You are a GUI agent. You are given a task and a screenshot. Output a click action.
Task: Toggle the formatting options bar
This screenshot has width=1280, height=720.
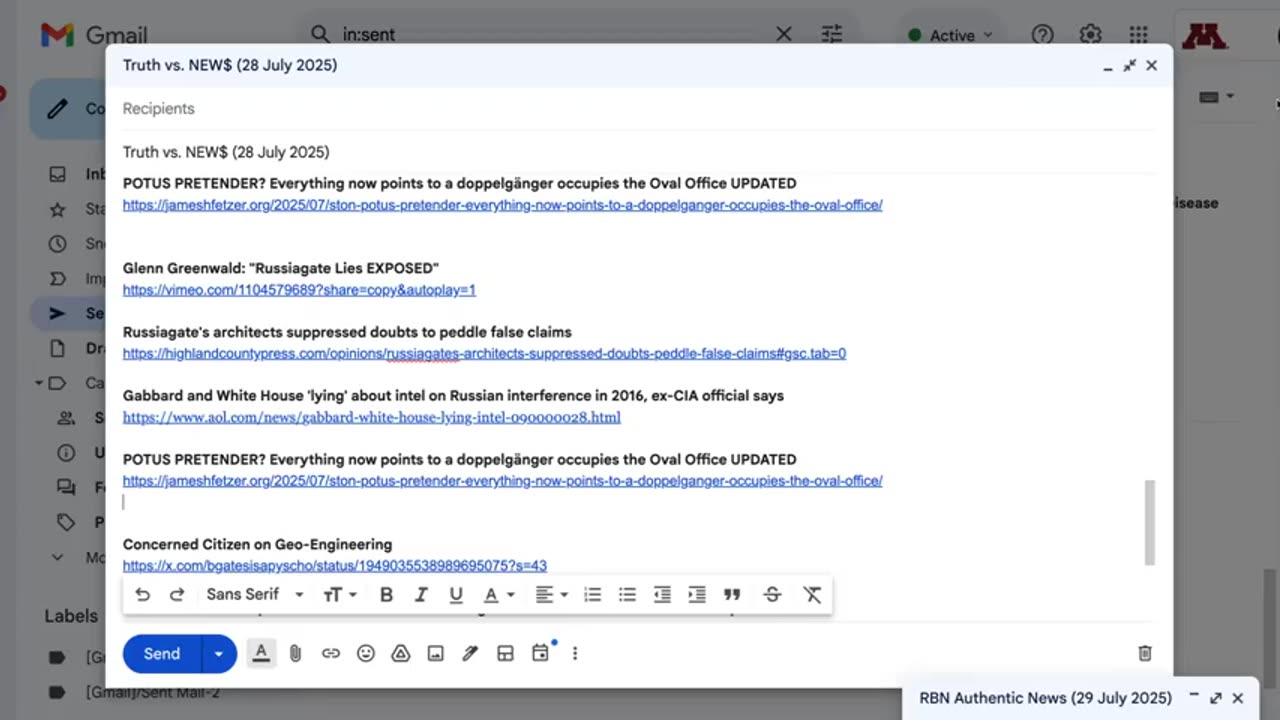tap(261, 654)
